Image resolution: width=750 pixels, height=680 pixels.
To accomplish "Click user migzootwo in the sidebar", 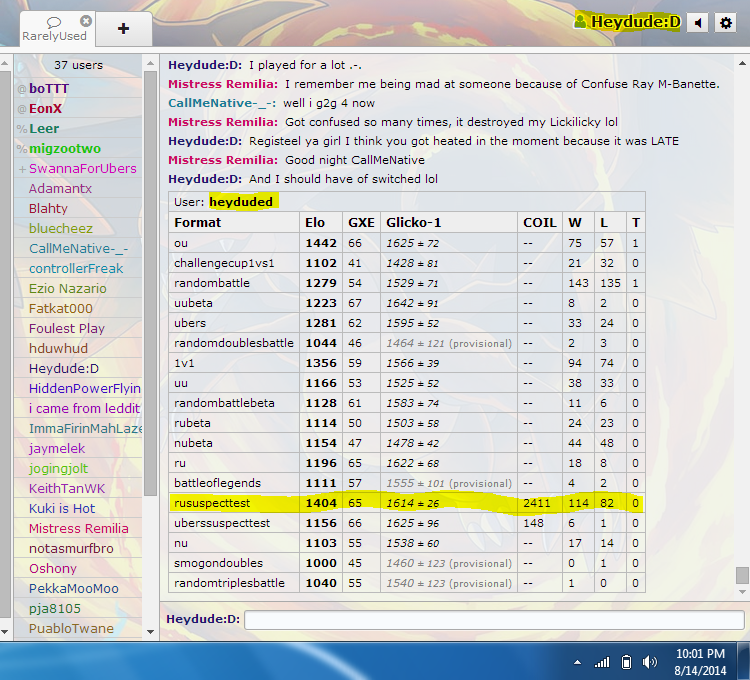I will click(64, 148).
